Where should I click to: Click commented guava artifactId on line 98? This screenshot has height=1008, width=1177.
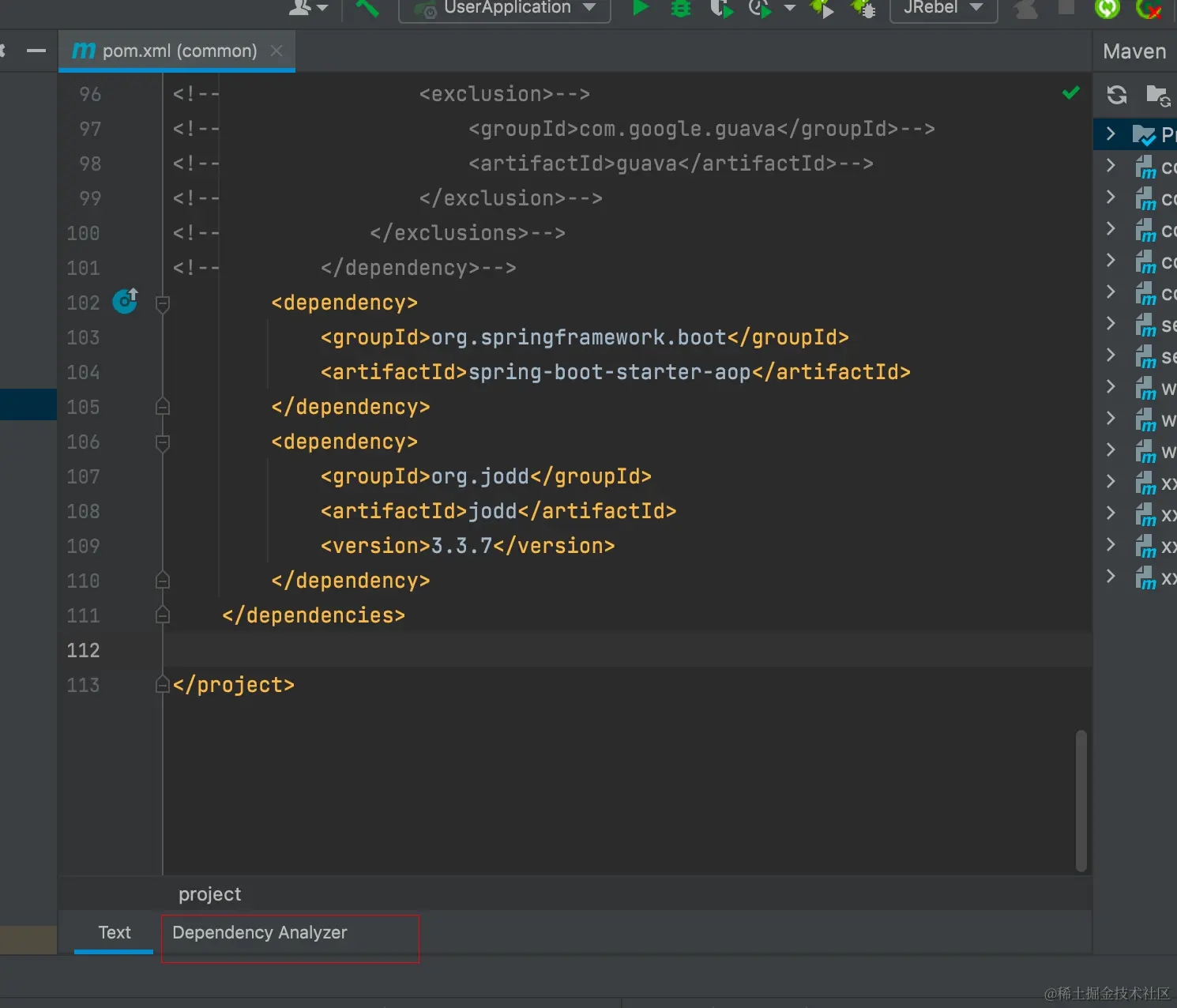click(x=671, y=164)
